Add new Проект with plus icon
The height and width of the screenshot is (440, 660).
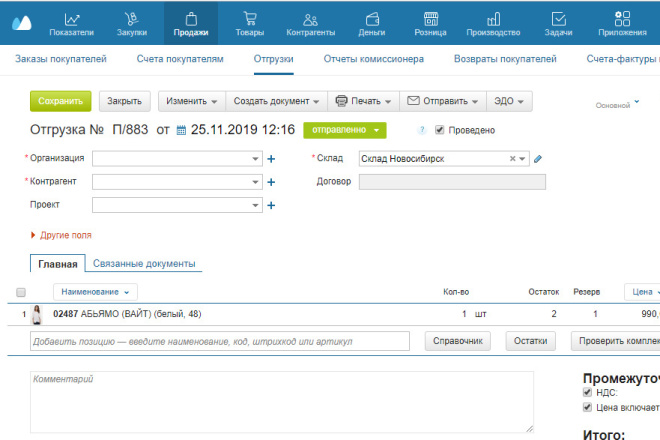(x=271, y=205)
